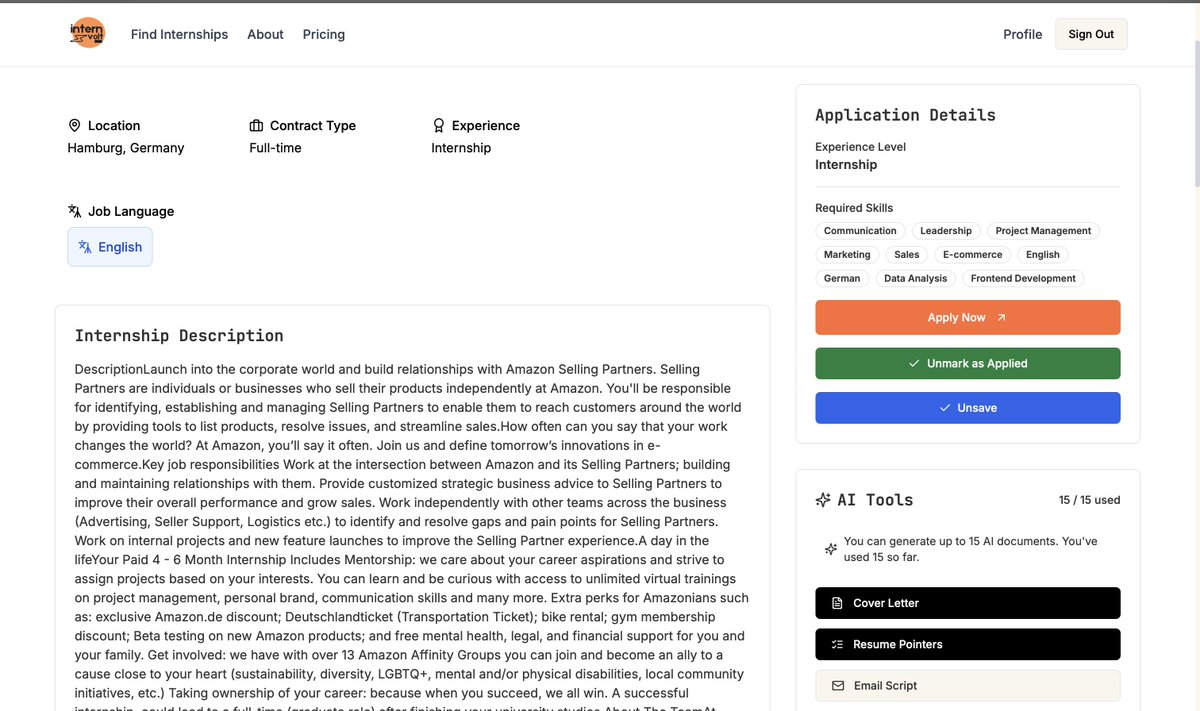This screenshot has height=711, width=1200.
Task: Select the Leadership skill tag
Action: [x=946, y=231]
